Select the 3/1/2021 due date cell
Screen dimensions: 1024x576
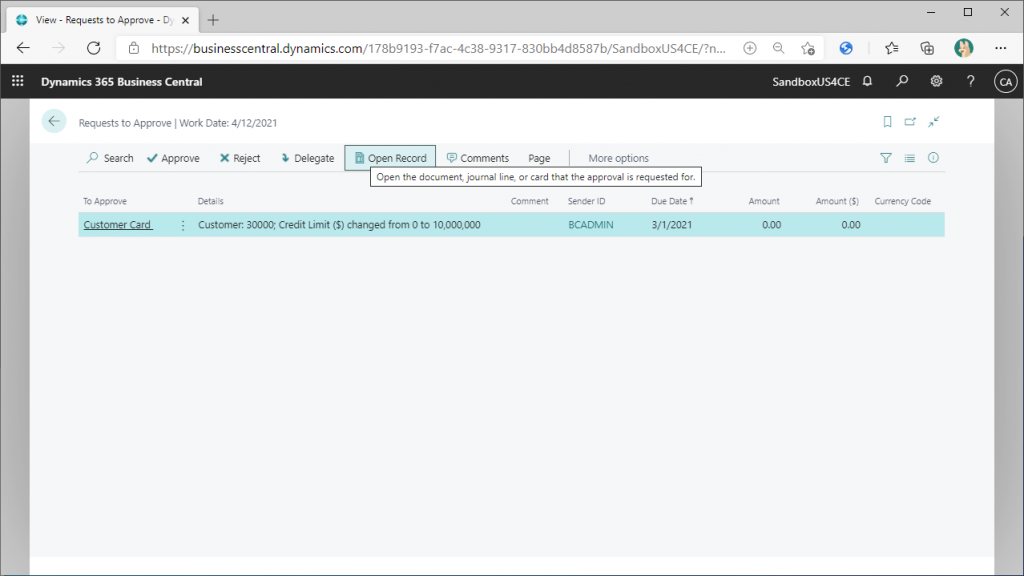click(x=671, y=225)
